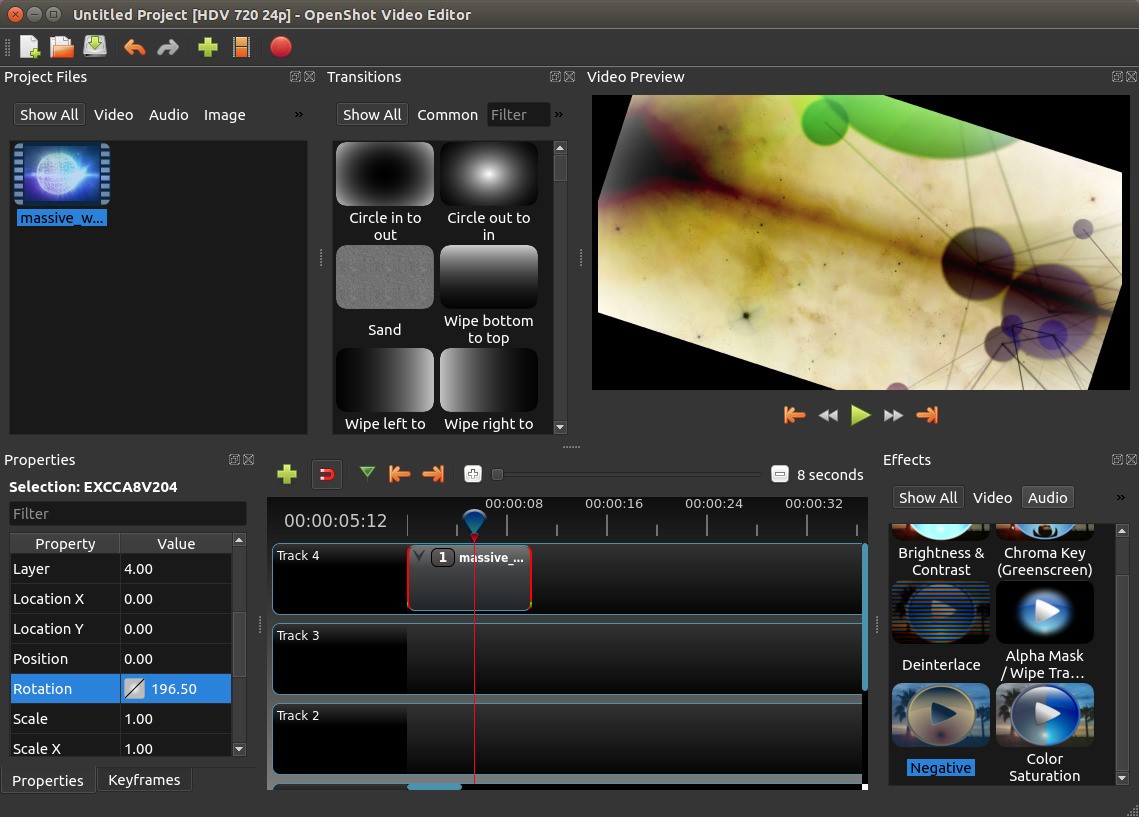
Task: Click the timeline zoom slider
Action: tap(628, 474)
